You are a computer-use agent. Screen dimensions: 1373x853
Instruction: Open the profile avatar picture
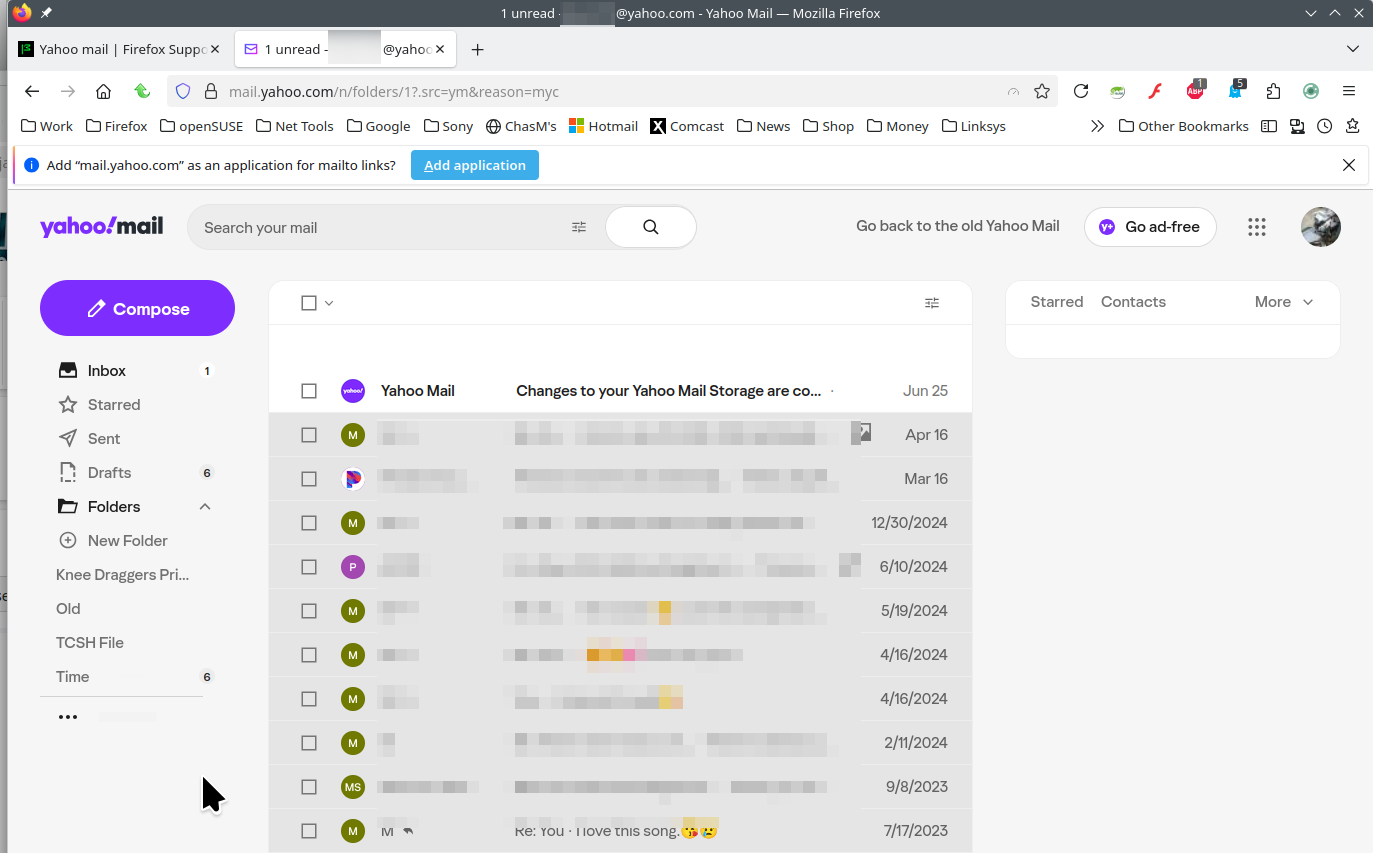[1321, 227]
